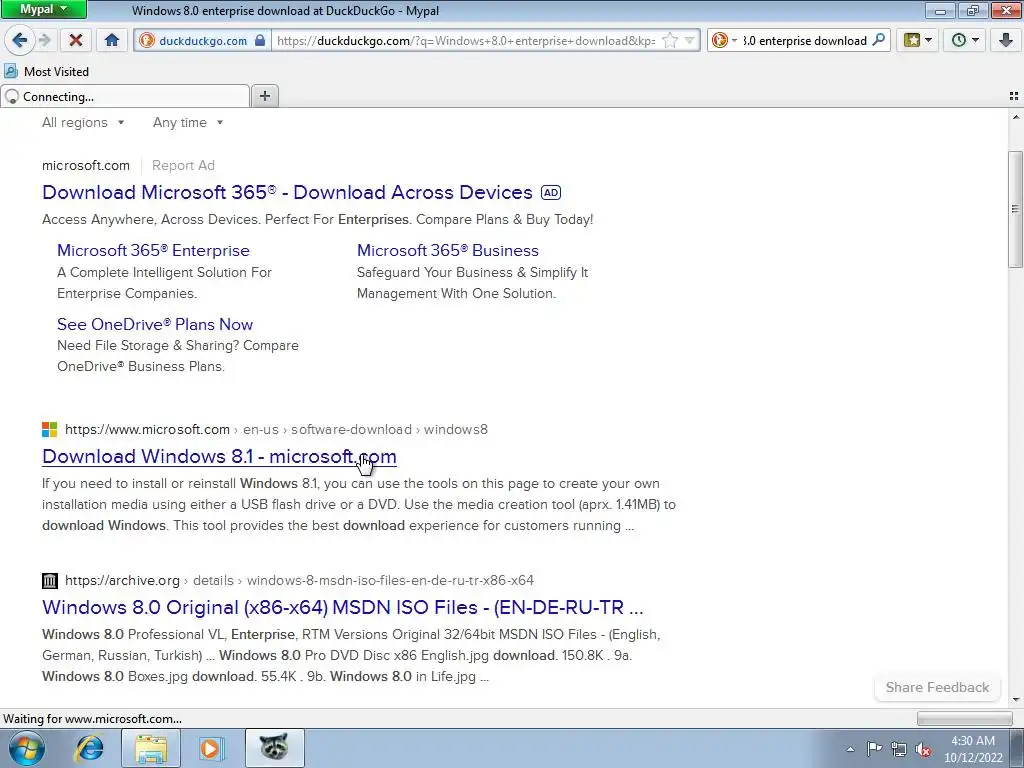Stop loading with the red X button

76,40
